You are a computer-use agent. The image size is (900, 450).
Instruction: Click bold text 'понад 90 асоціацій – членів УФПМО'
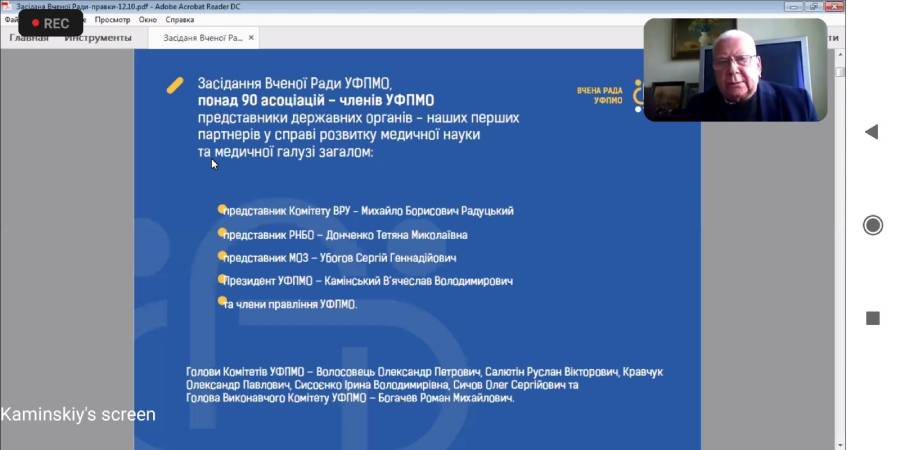(x=316, y=101)
